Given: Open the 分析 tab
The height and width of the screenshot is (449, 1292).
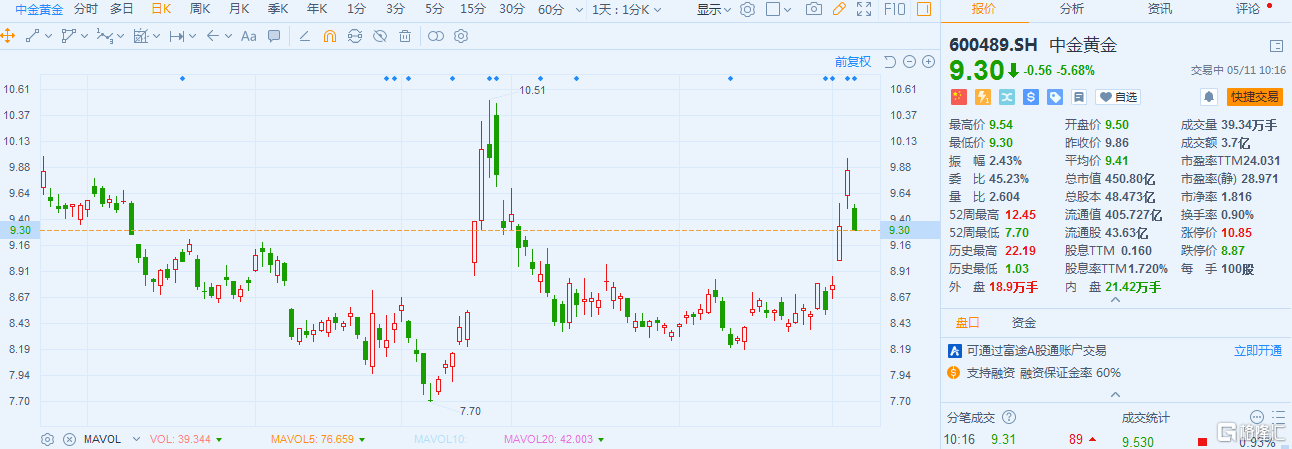Looking at the screenshot, I should pyautogui.click(x=1071, y=9).
